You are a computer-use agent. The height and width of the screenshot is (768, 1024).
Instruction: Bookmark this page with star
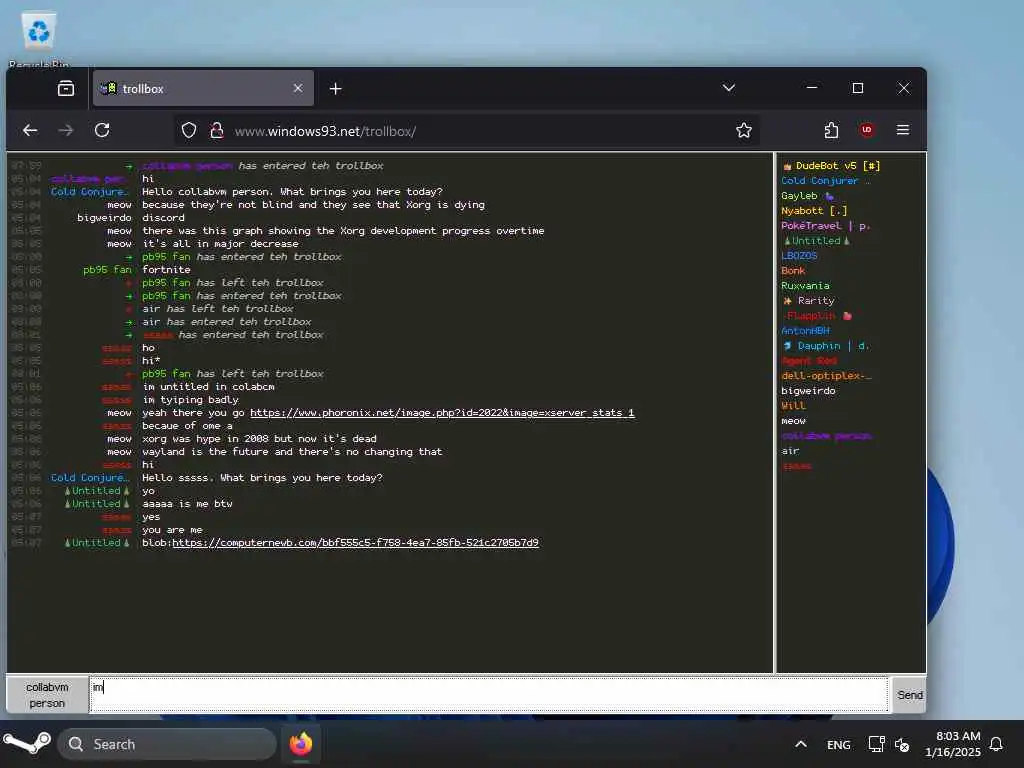pos(744,131)
